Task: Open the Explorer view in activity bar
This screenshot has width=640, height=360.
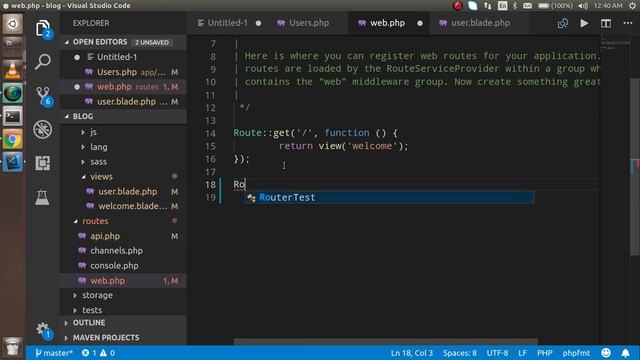Action: 42,29
